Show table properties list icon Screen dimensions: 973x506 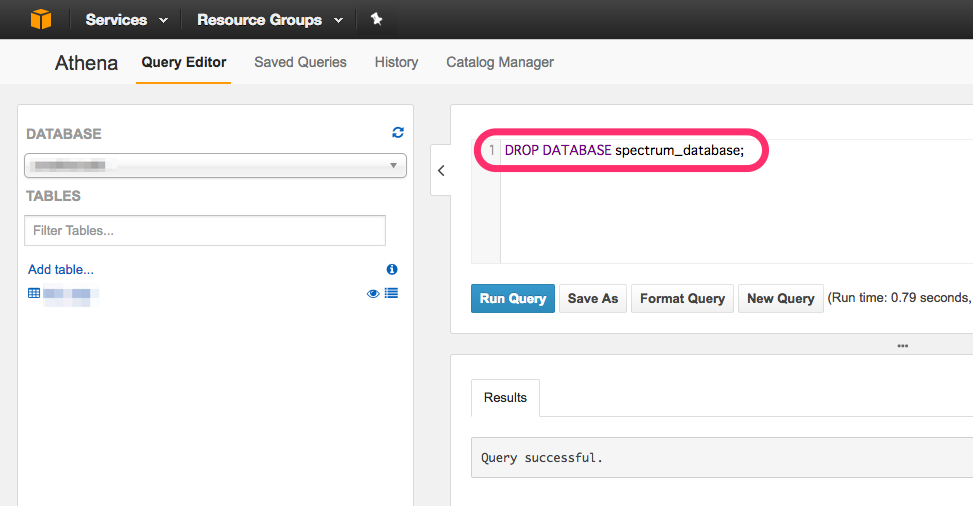click(x=391, y=293)
